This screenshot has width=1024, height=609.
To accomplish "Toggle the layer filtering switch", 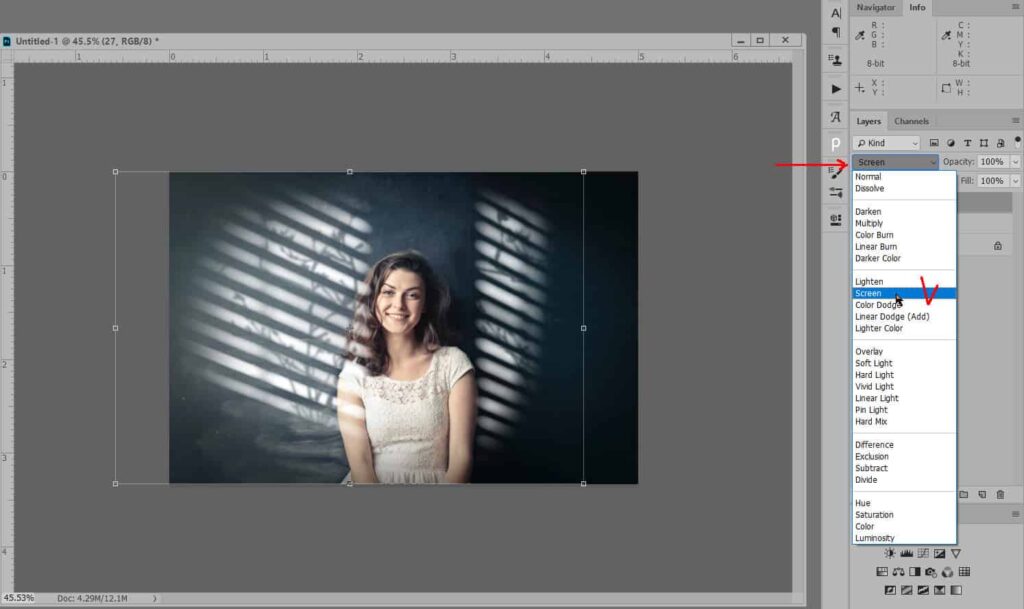I will pos(1016,141).
